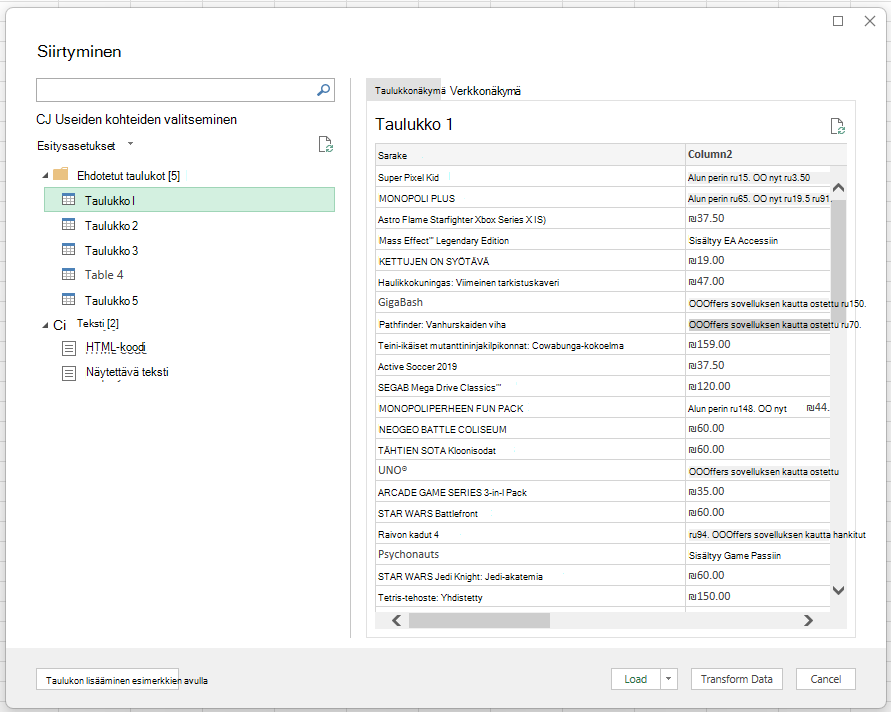Click the Taulukko 5 table icon

68,299
